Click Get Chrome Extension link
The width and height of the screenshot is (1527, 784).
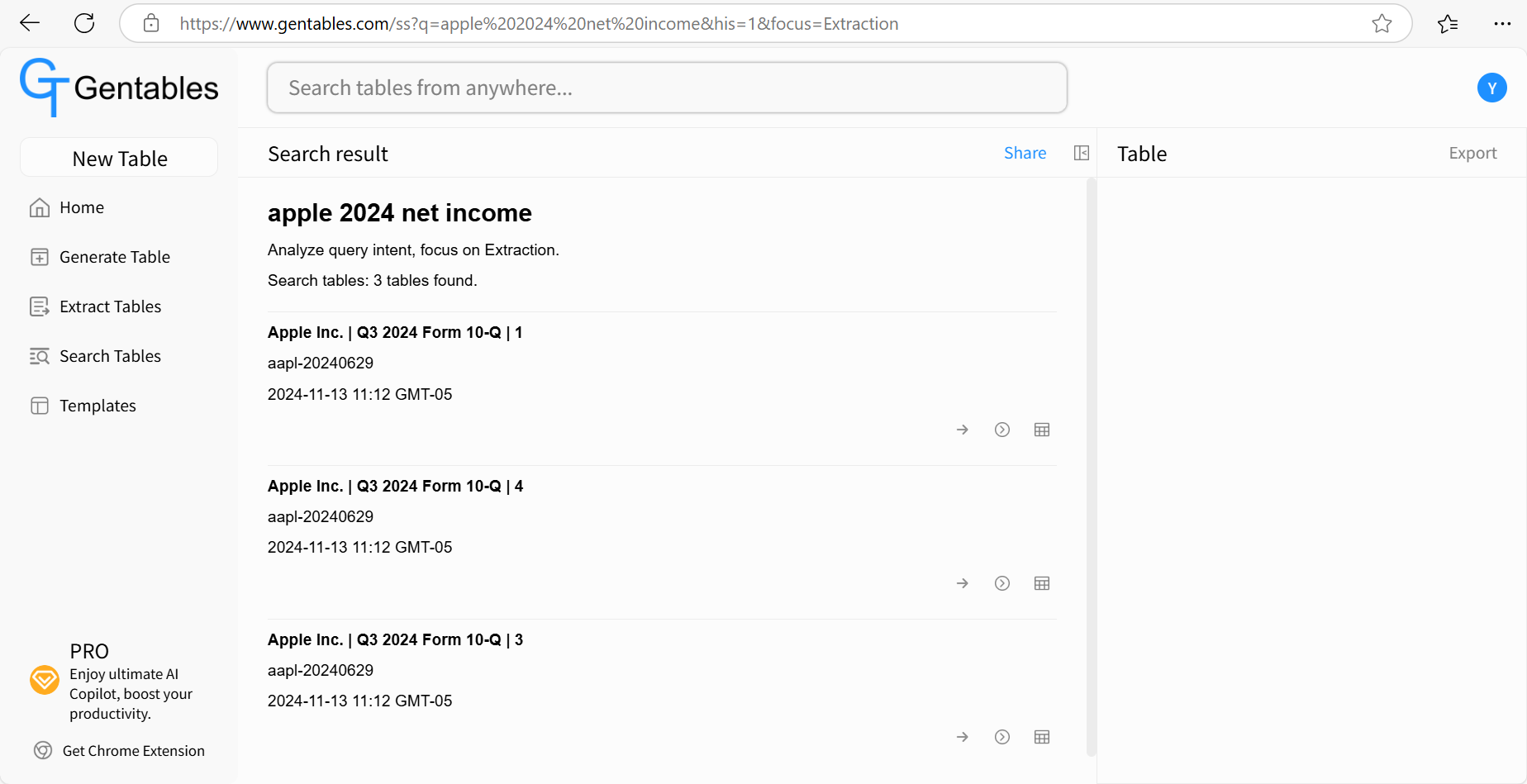[119, 750]
